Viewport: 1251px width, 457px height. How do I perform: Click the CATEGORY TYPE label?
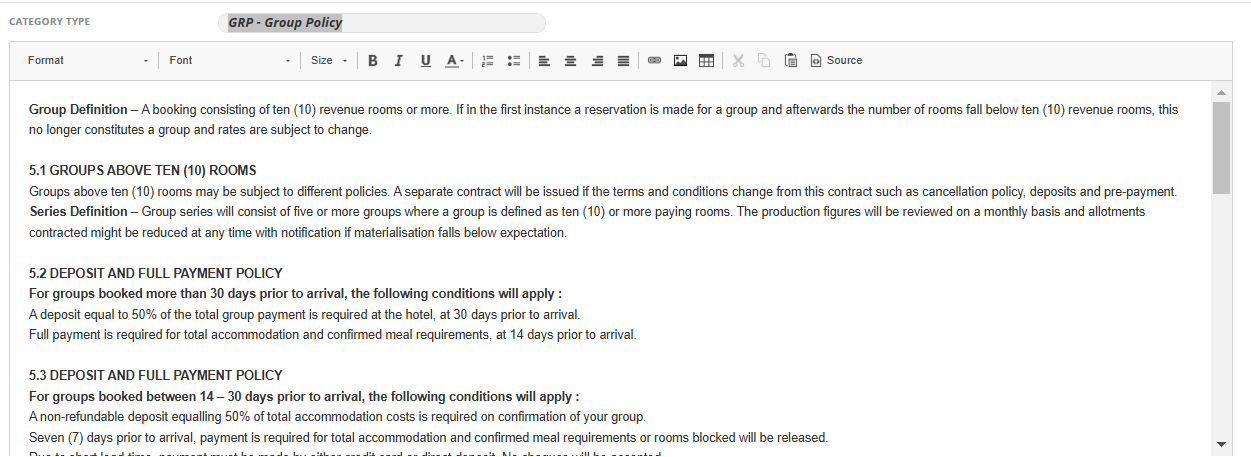click(x=50, y=22)
